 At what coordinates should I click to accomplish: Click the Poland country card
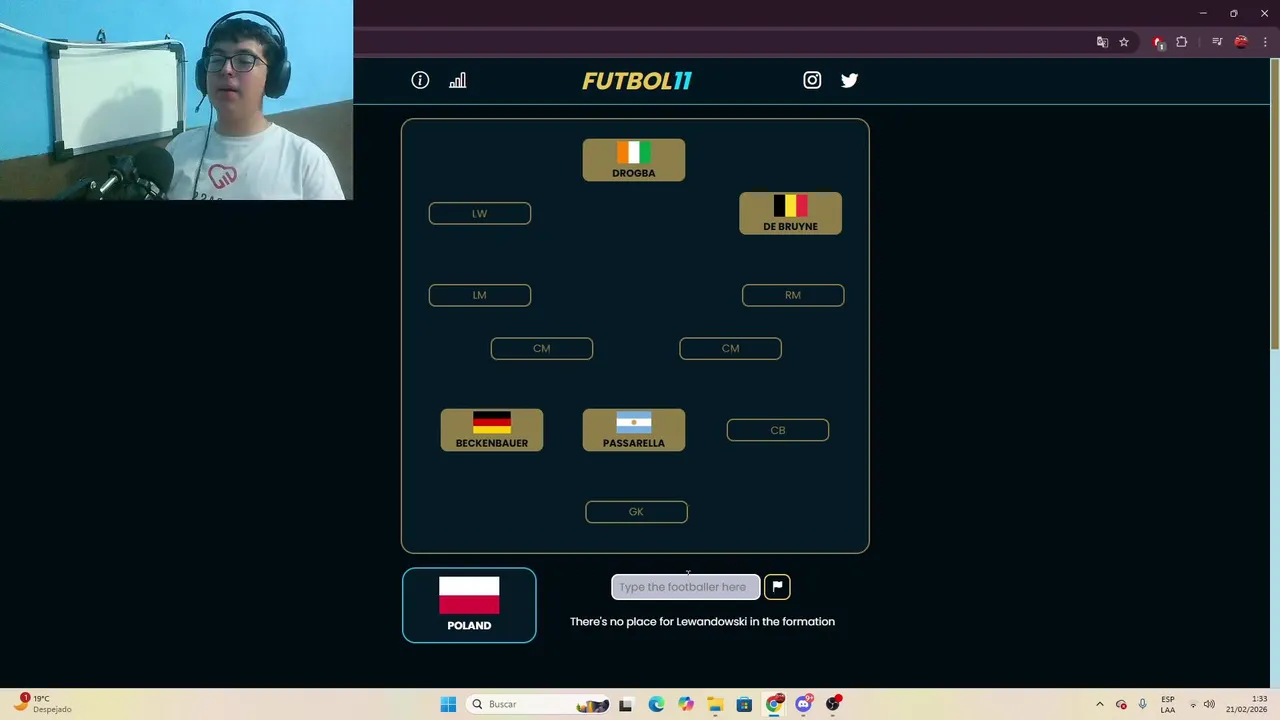[469, 605]
